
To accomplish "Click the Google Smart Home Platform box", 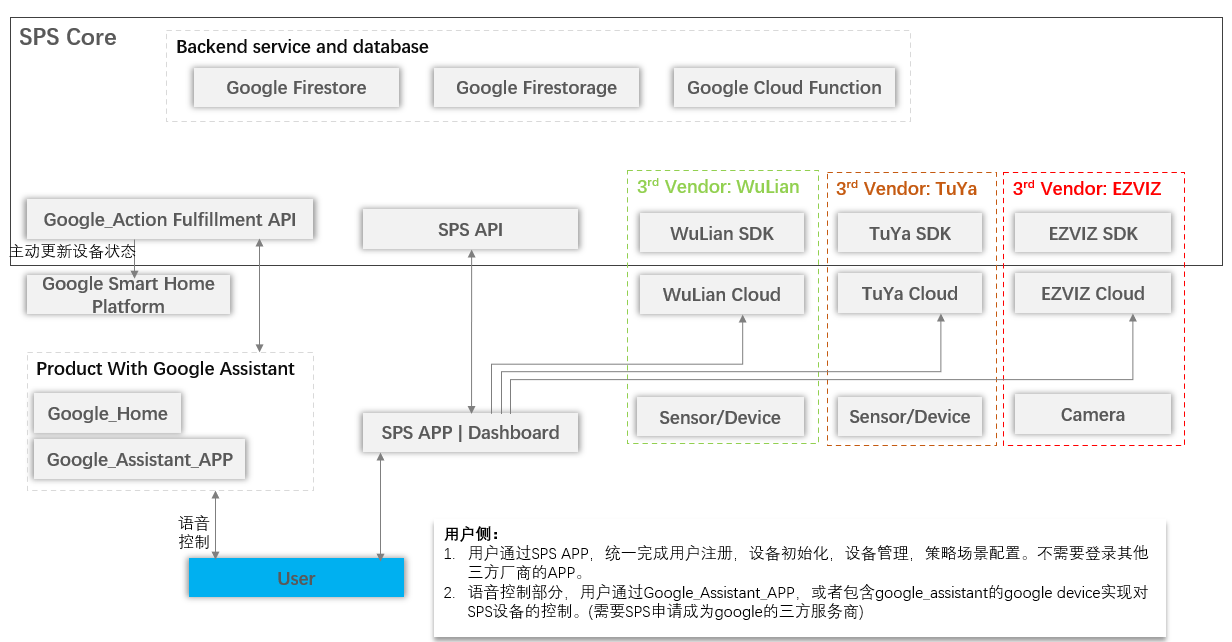I will coord(128,295).
